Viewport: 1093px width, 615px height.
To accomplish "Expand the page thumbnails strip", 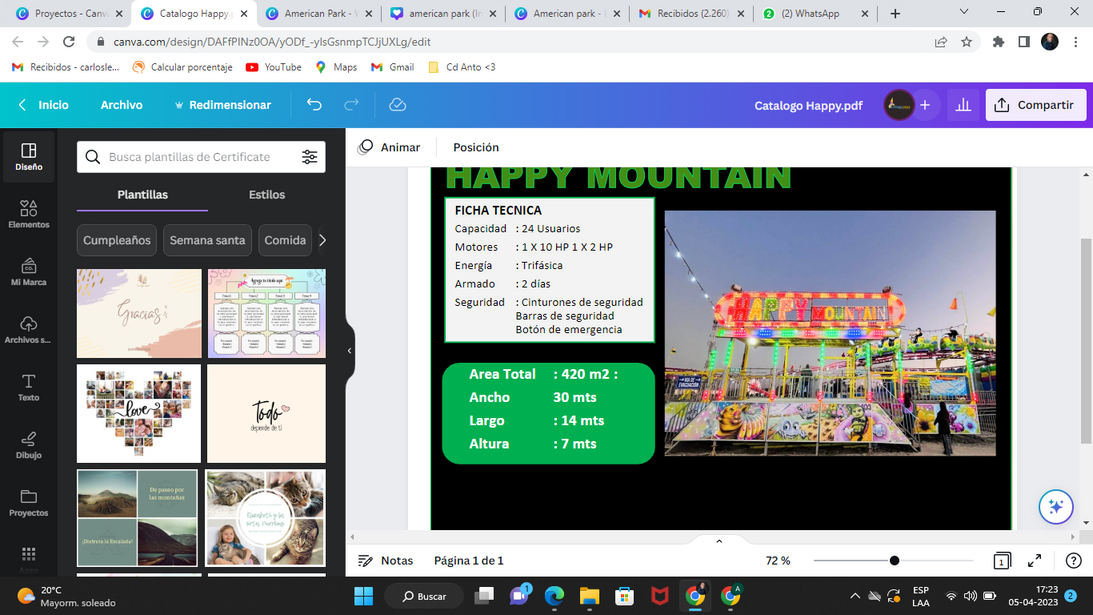I will pos(719,541).
